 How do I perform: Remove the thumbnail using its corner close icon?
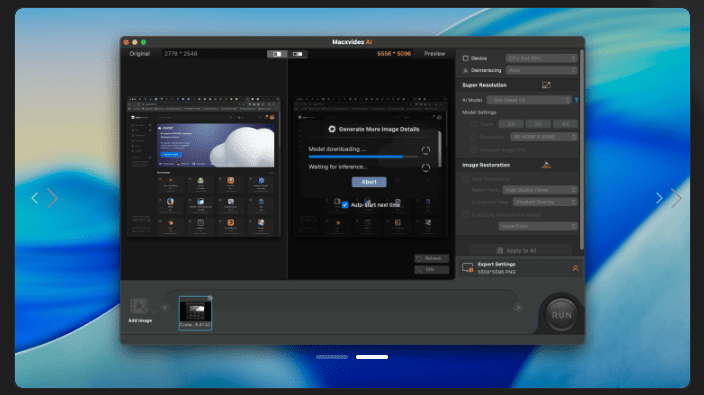[210, 298]
